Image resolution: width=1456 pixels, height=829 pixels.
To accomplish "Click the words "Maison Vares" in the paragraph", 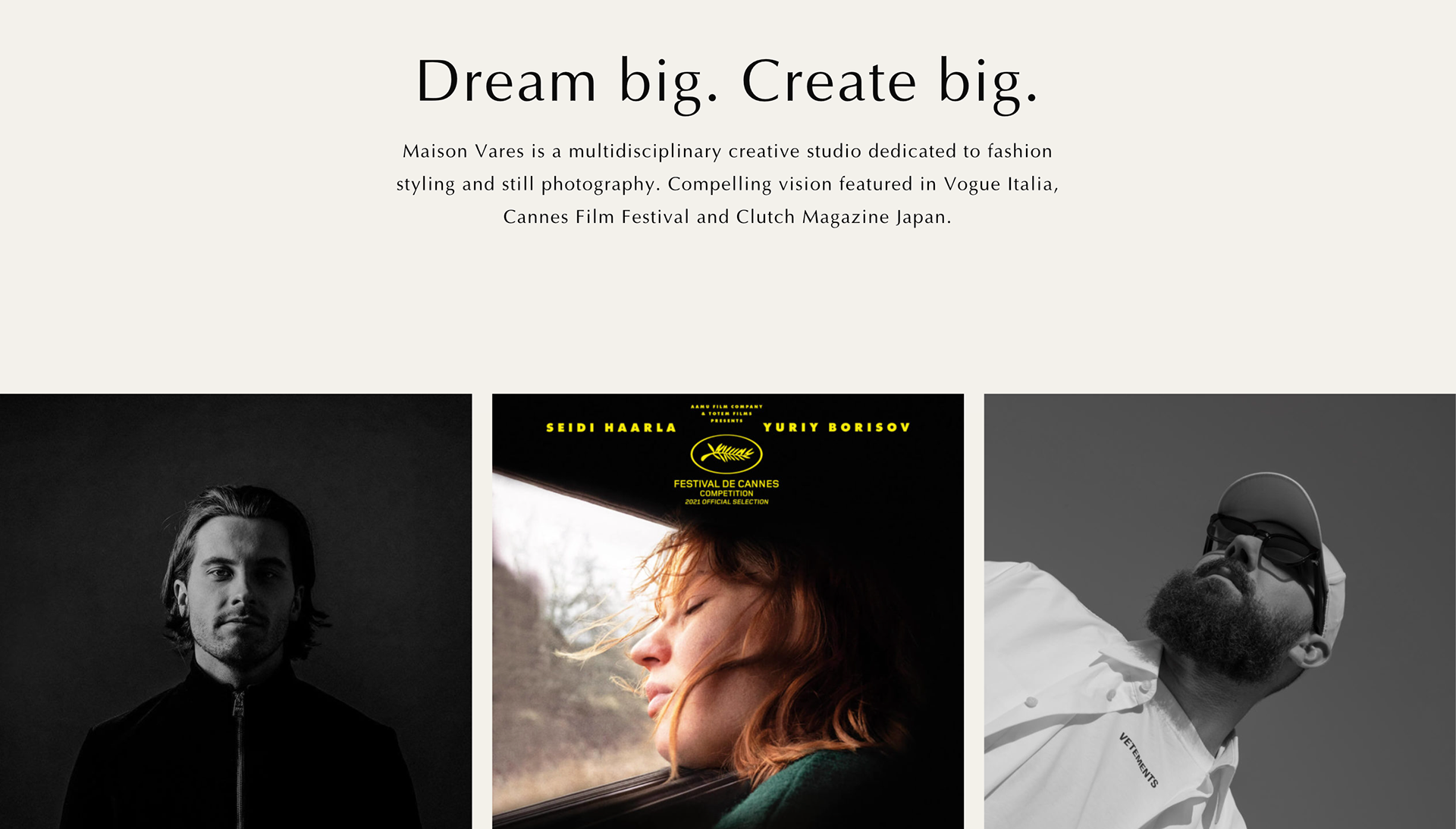I will click(x=463, y=151).
